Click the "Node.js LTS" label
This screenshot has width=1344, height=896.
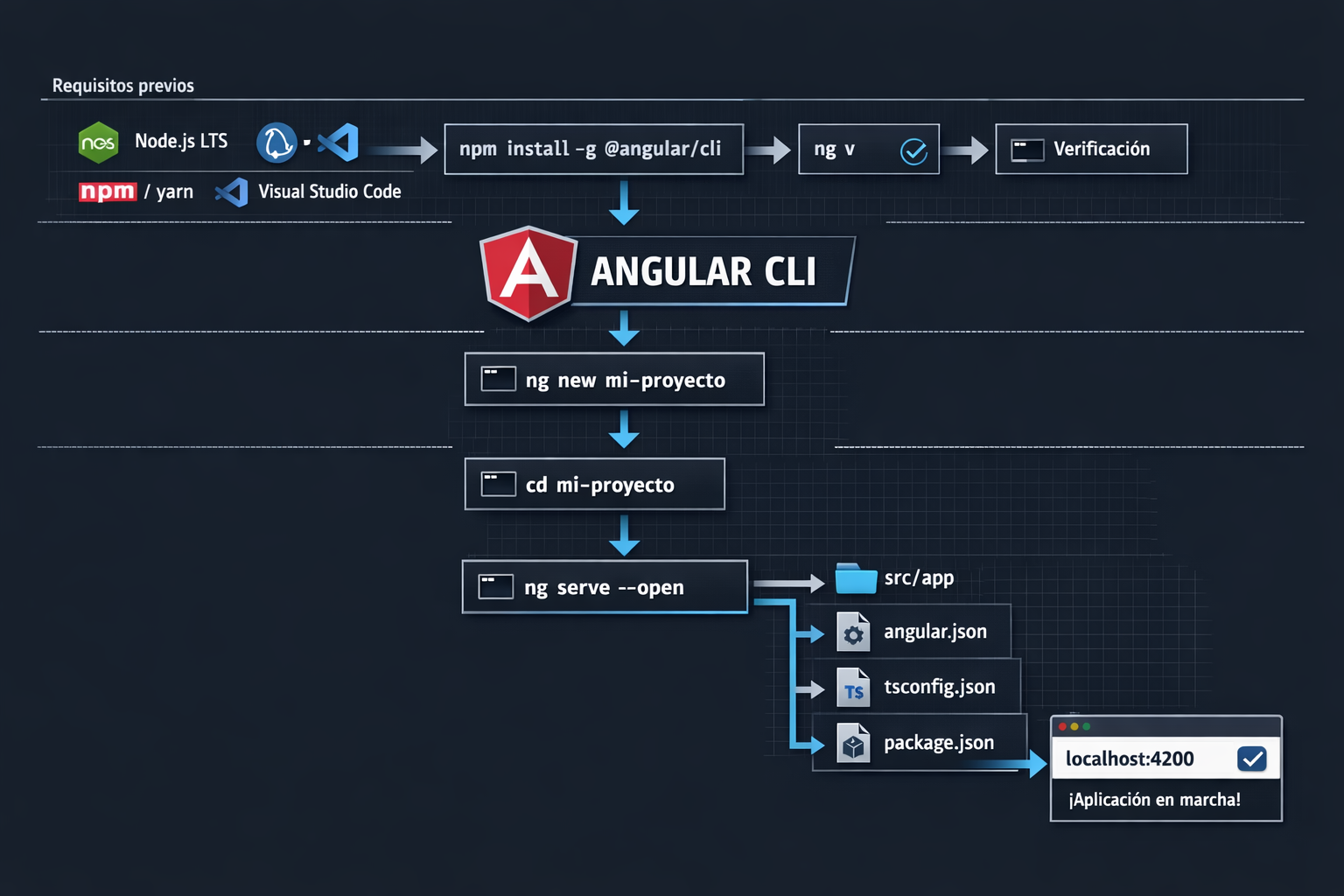coord(181,141)
